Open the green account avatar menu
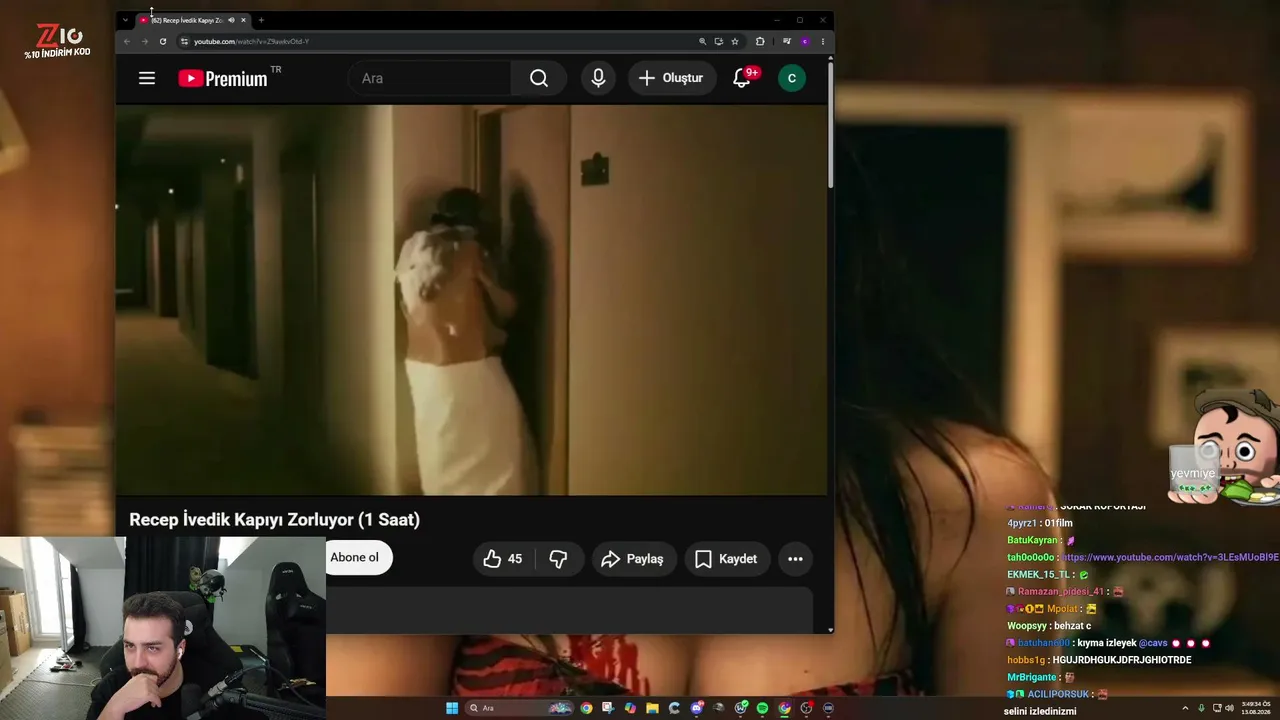 (792, 78)
